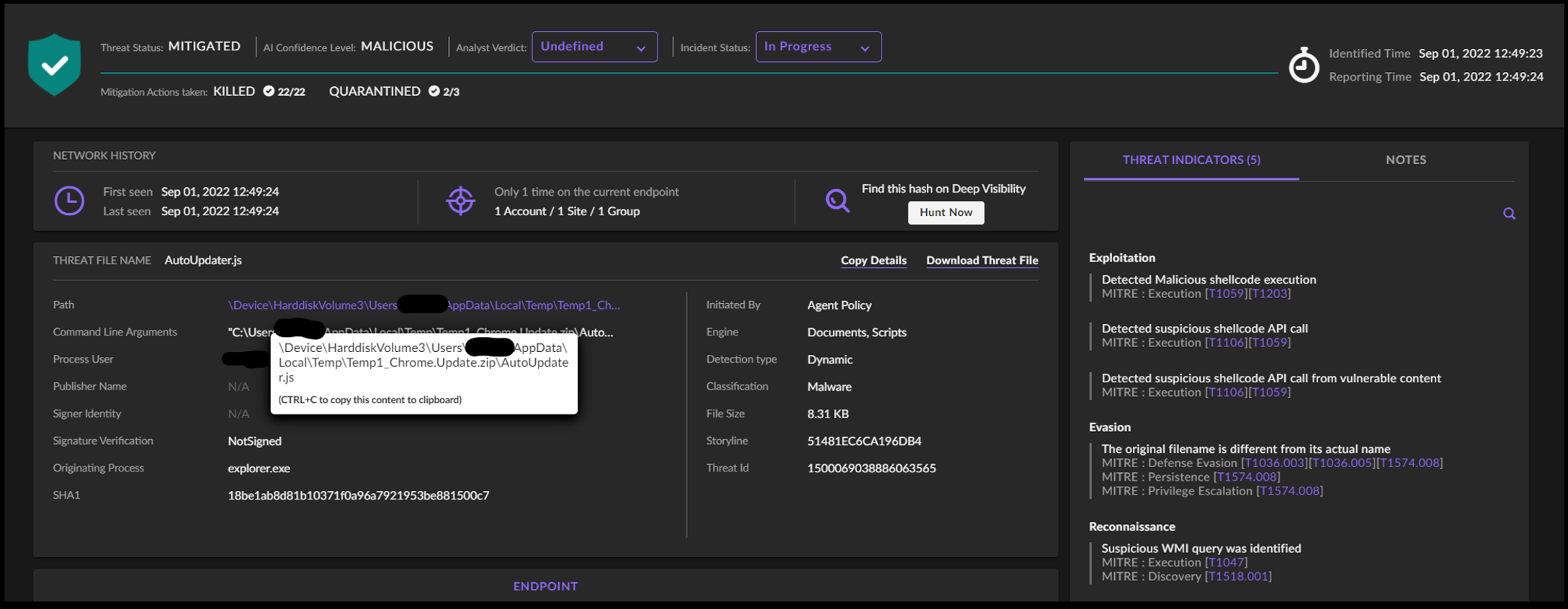The image size is (1568, 609).
Task: Click the Copy Details link
Action: [873, 261]
